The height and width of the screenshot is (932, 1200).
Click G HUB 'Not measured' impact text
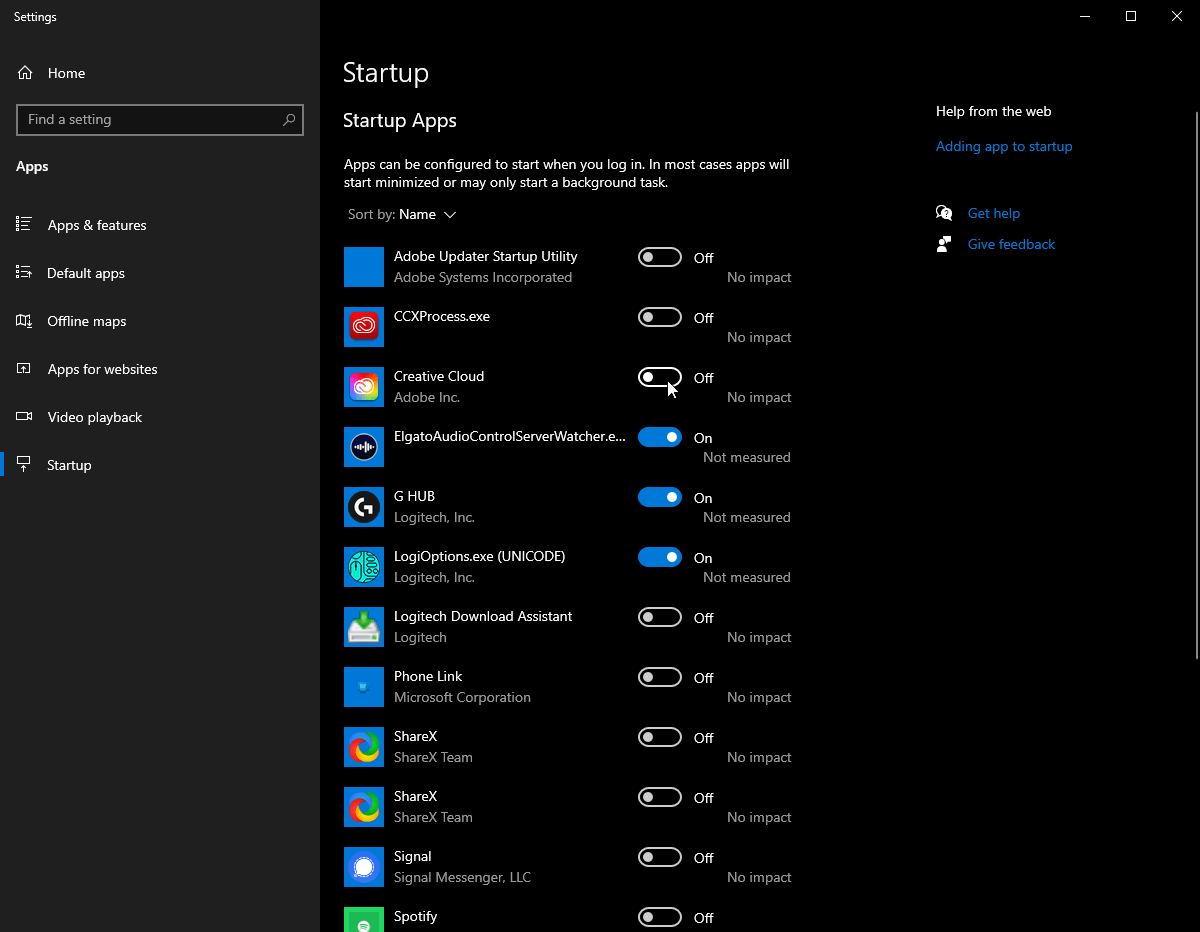746,517
